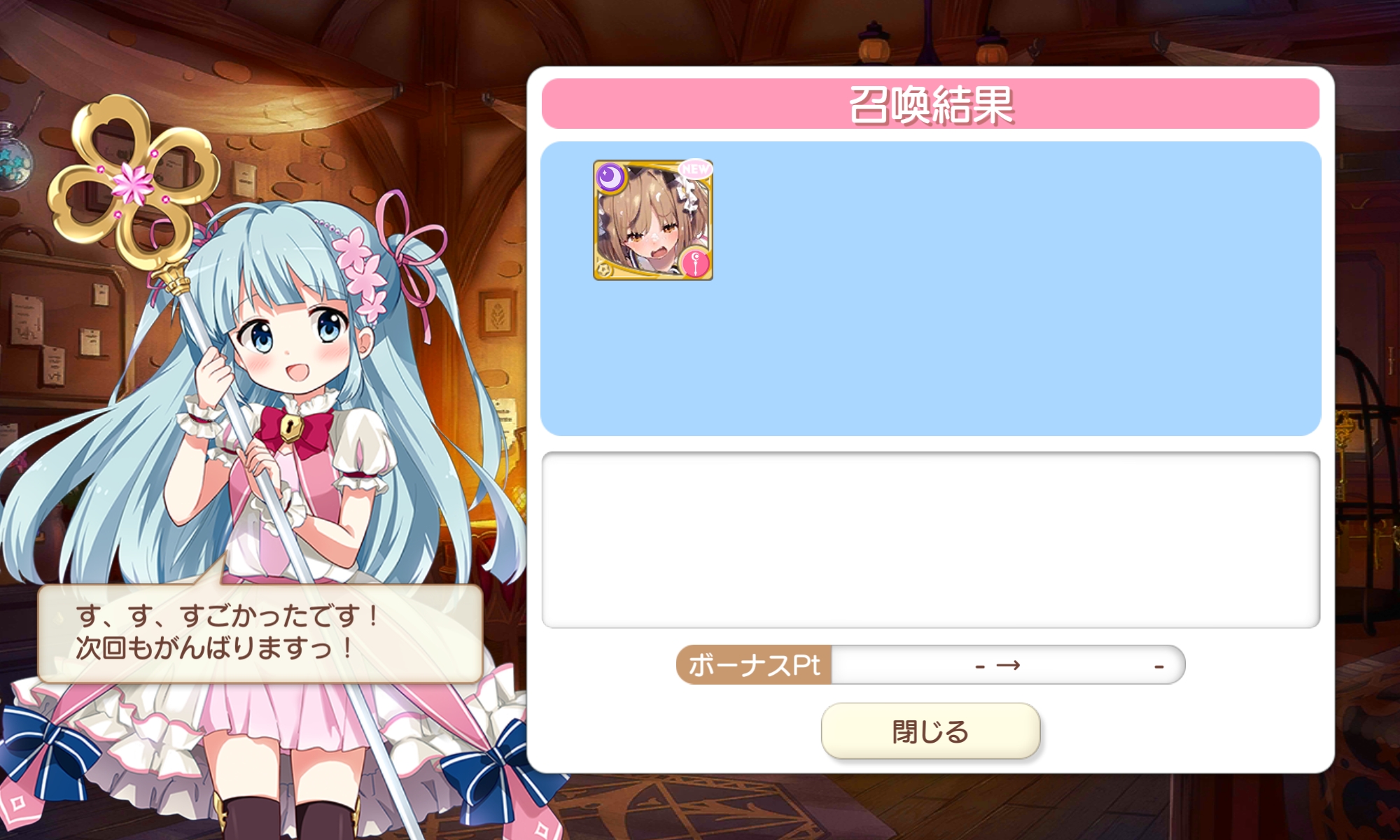Click the pink flower hair ornament

coord(360,273)
